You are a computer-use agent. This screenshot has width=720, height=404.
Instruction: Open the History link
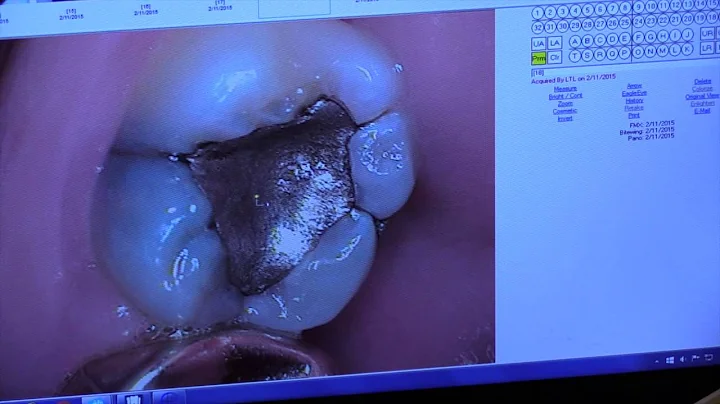point(634,101)
